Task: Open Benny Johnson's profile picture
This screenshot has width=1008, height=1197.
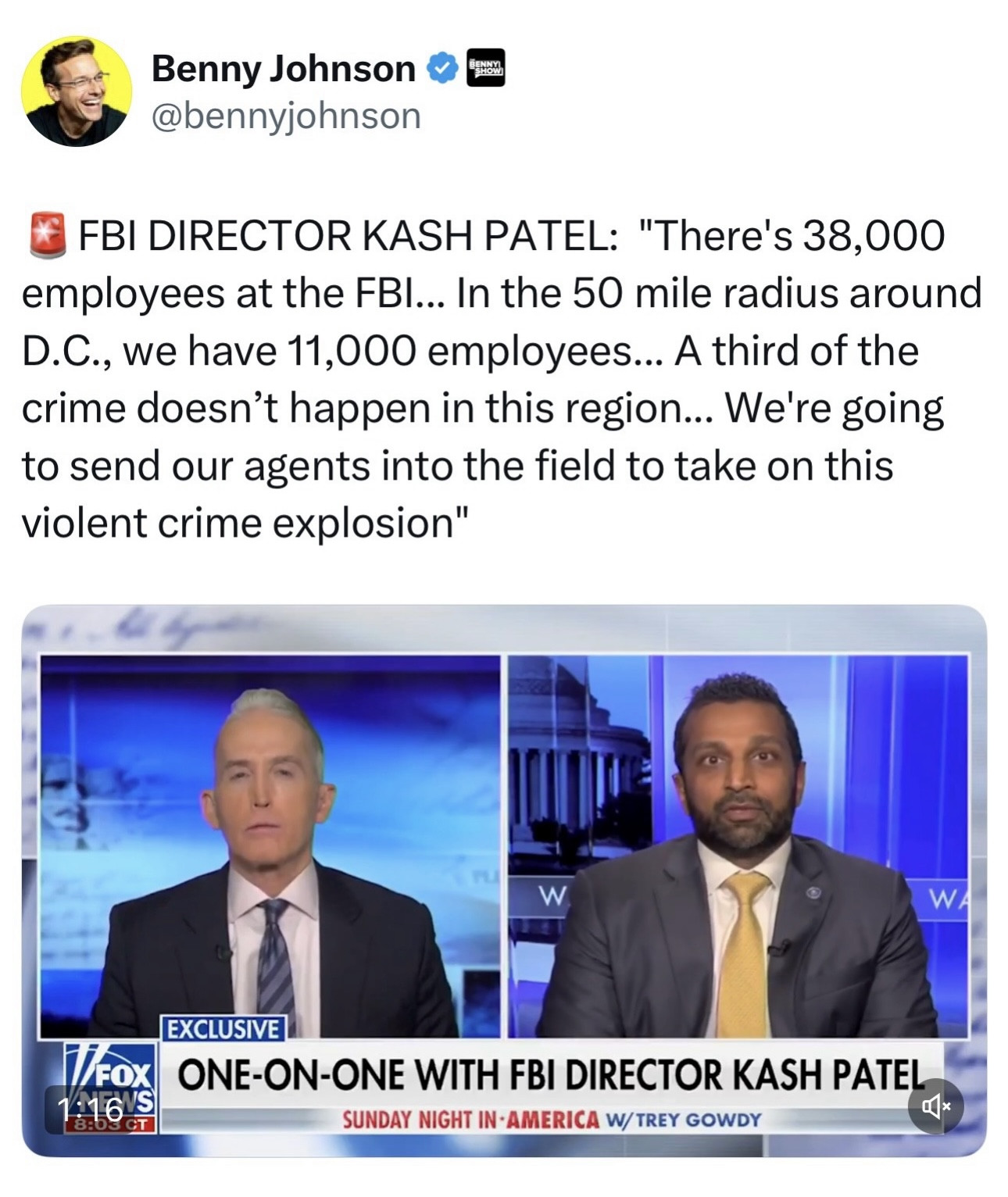Action: 77,91
